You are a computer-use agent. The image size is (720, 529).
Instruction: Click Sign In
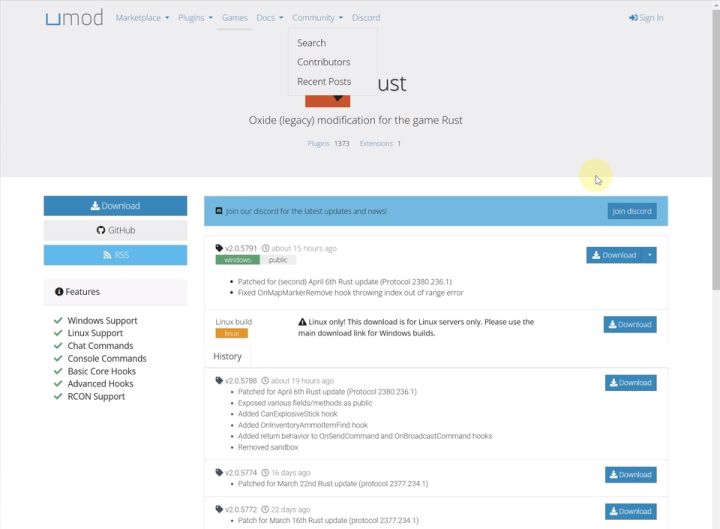646,18
